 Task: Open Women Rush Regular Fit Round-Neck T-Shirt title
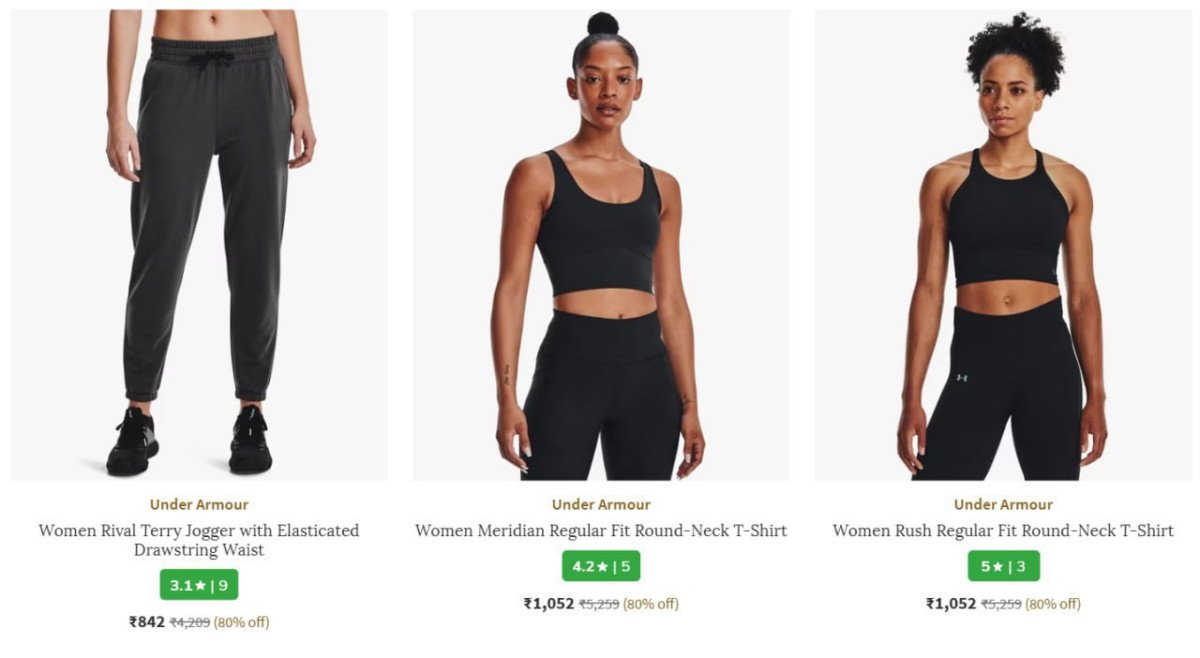pos(1003,531)
